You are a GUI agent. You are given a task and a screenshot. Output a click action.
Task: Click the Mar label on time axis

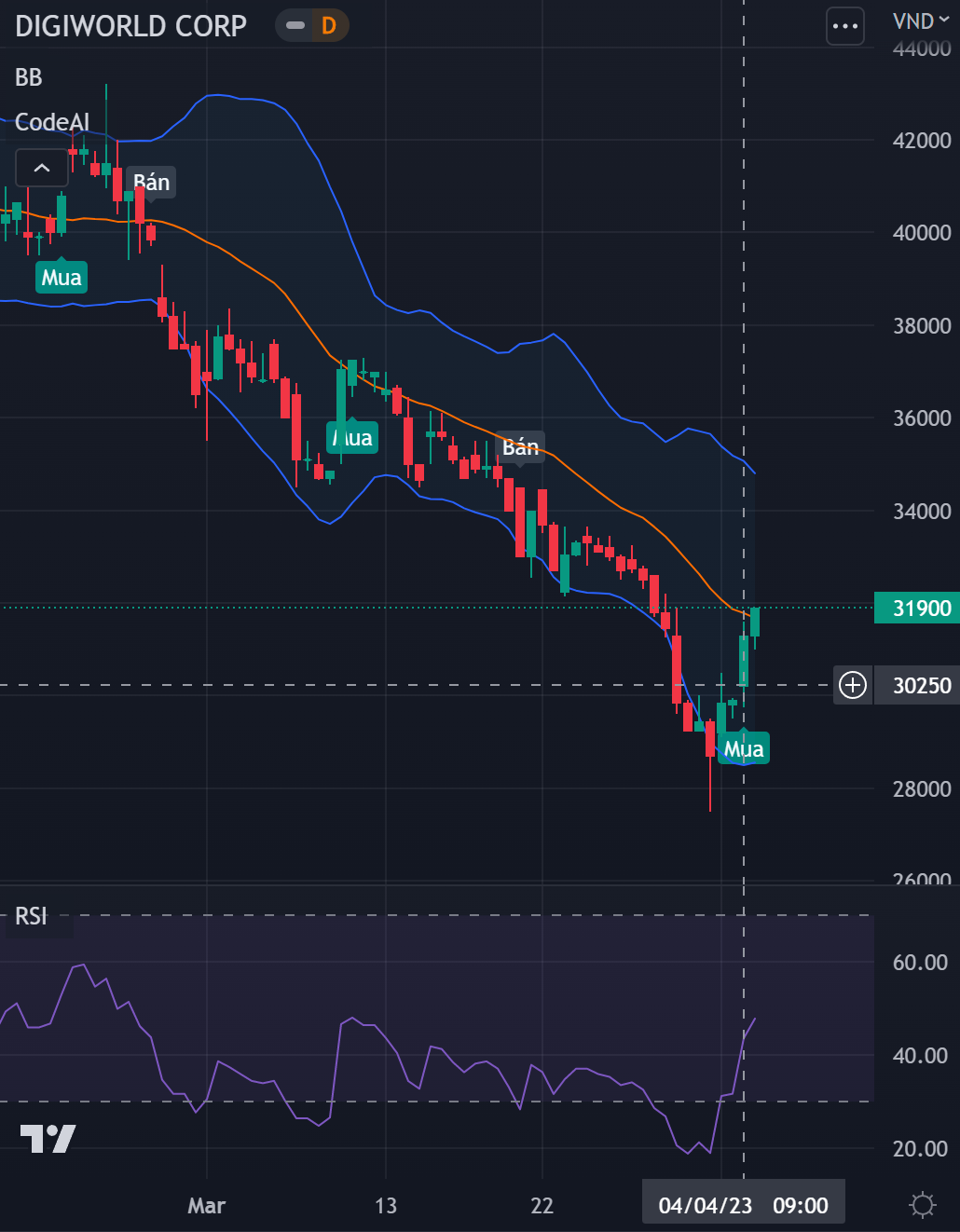[x=206, y=1206]
